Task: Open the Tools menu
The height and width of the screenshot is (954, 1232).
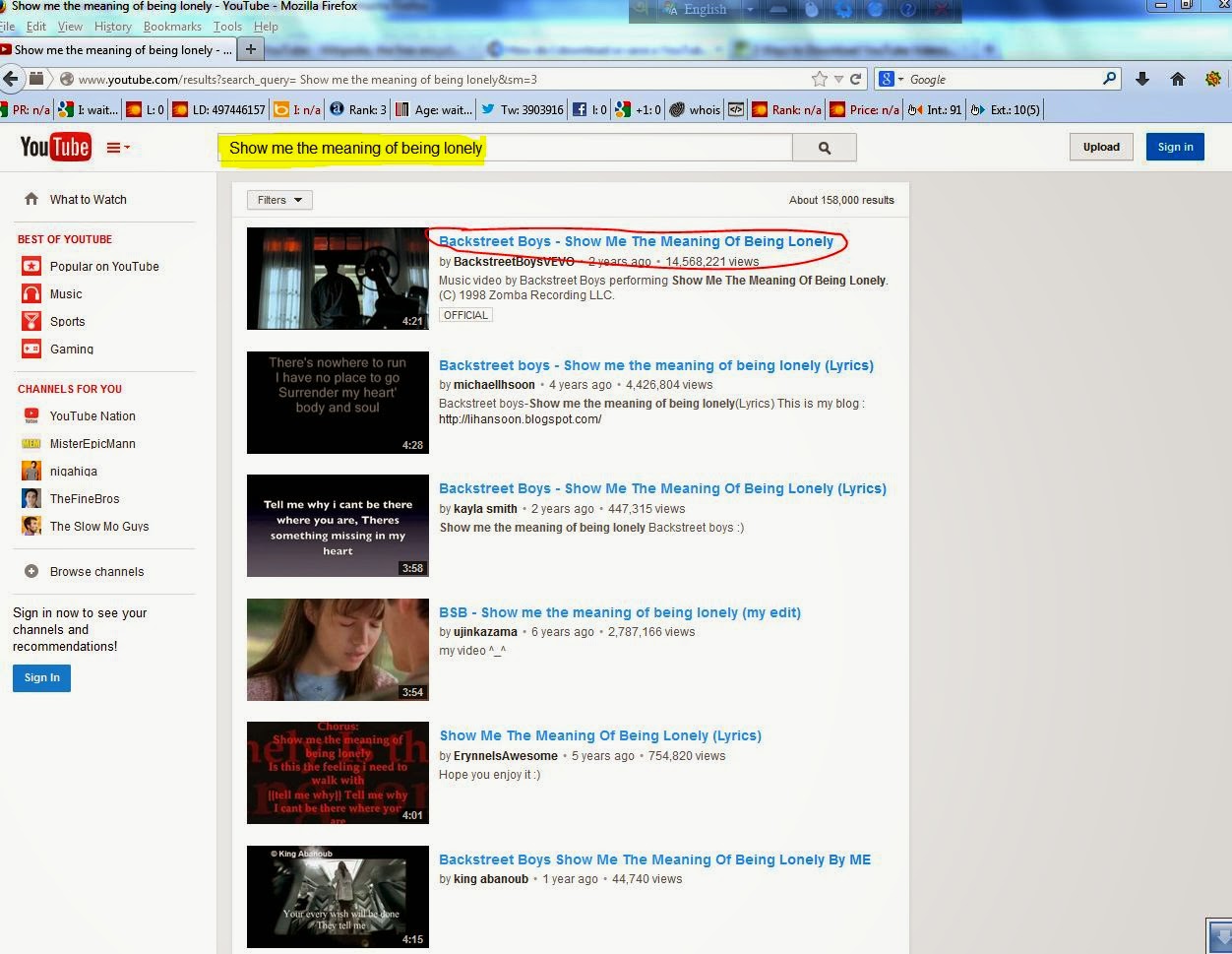Action: (x=227, y=27)
